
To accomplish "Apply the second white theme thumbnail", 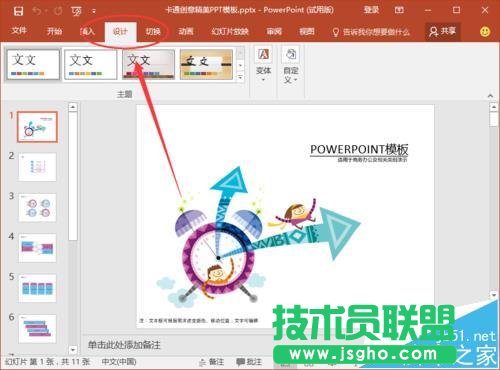I will pyautogui.click(x=91, y=65).
